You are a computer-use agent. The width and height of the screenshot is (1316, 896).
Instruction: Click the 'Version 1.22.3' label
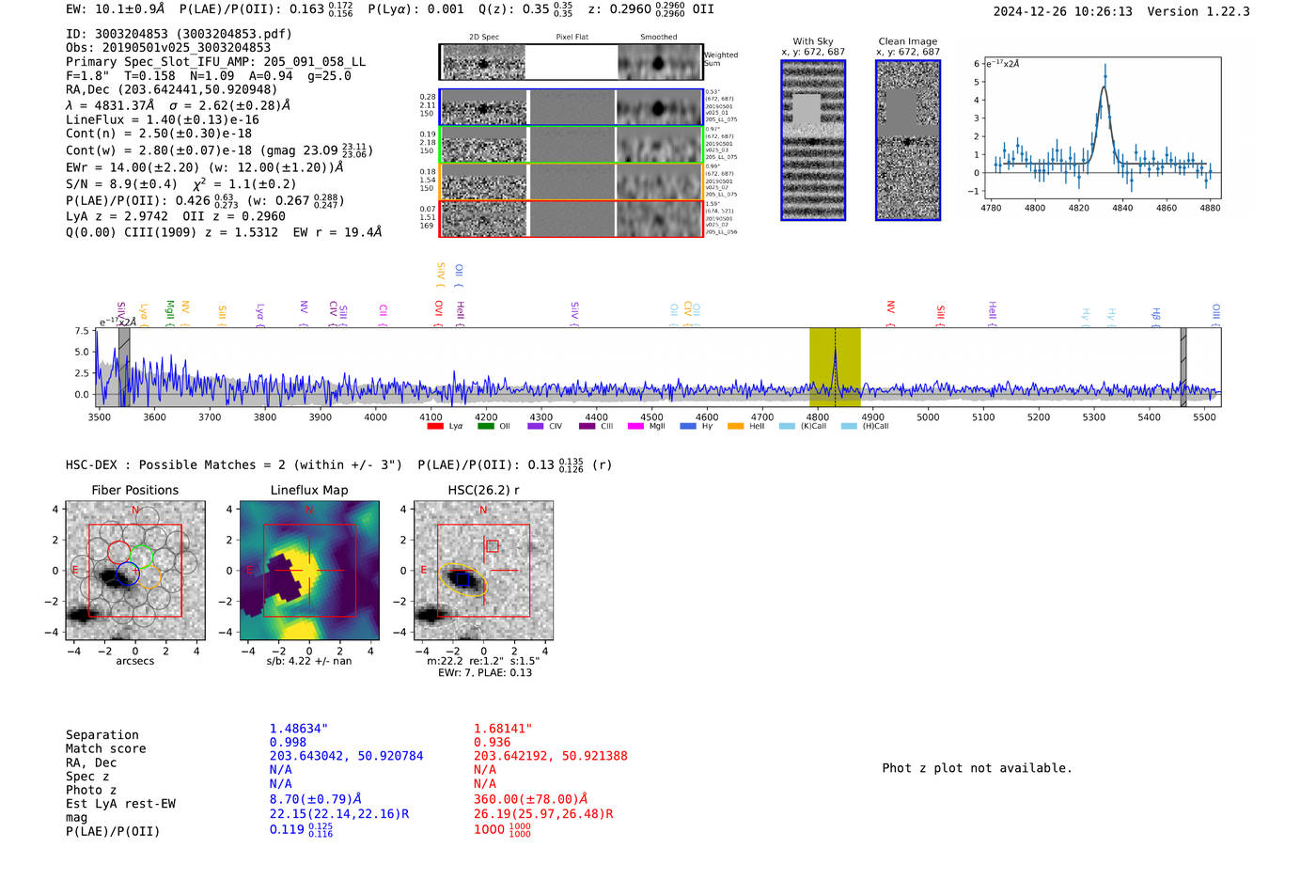pyautogui.click(x=1198, y=12)
